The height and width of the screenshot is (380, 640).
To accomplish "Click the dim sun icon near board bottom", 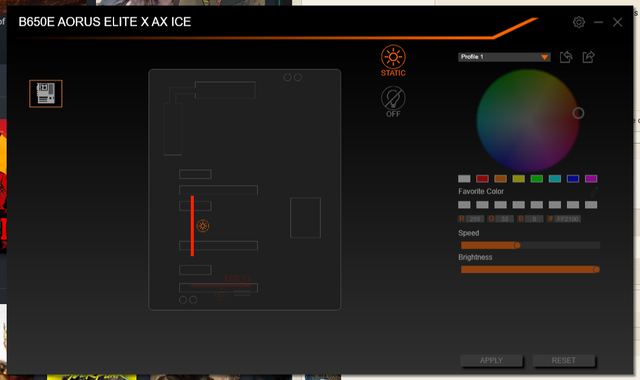I will 221,294.
